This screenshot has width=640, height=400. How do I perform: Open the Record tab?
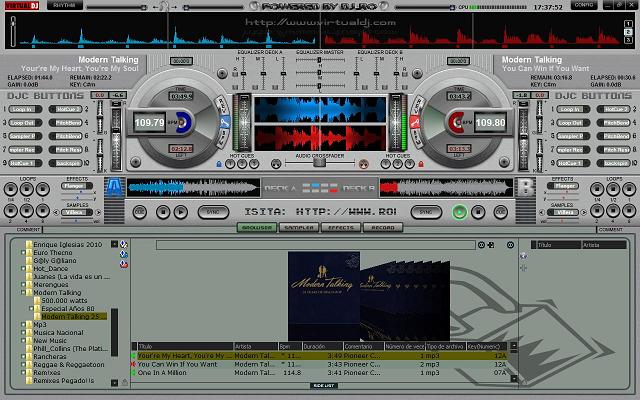[383, 228]
